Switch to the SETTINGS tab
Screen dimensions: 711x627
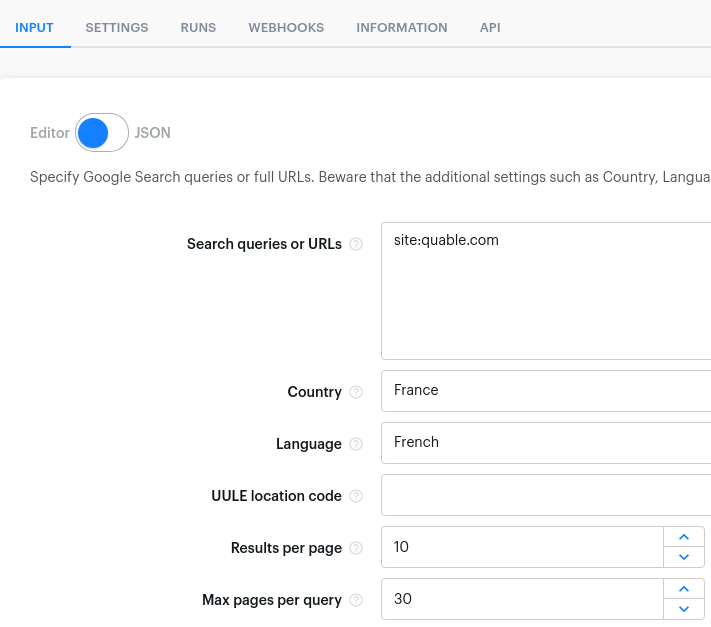click(117, 28)
